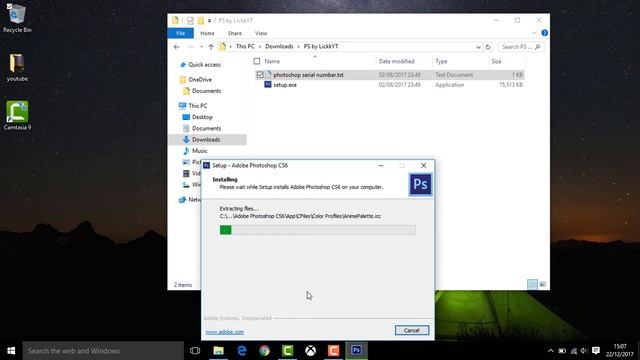Toggle the select-all checkbox in Name header
This screenshot has height=360, width=640.
click(x=257, y=61)
